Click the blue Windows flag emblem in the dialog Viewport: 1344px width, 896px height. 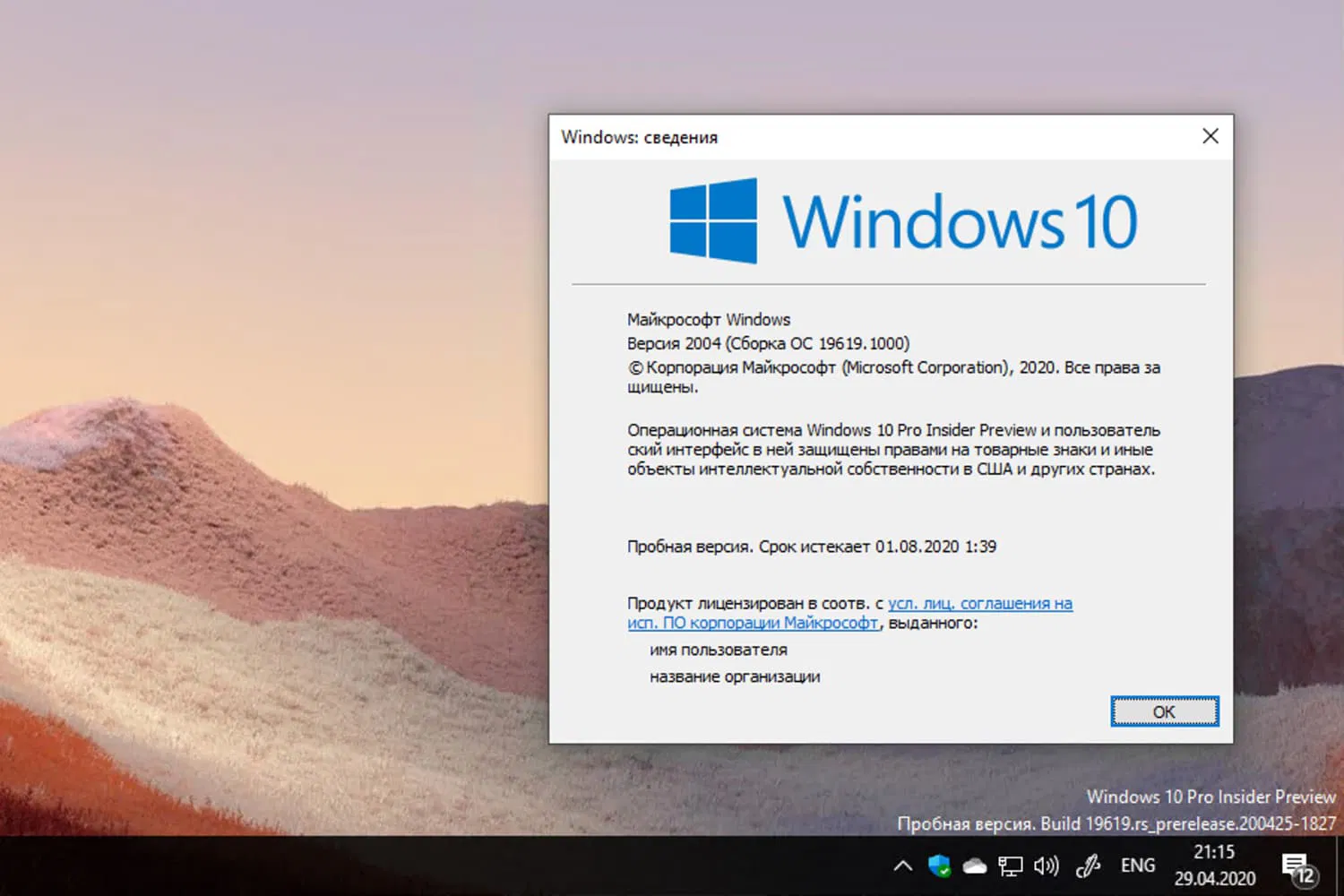713,220
